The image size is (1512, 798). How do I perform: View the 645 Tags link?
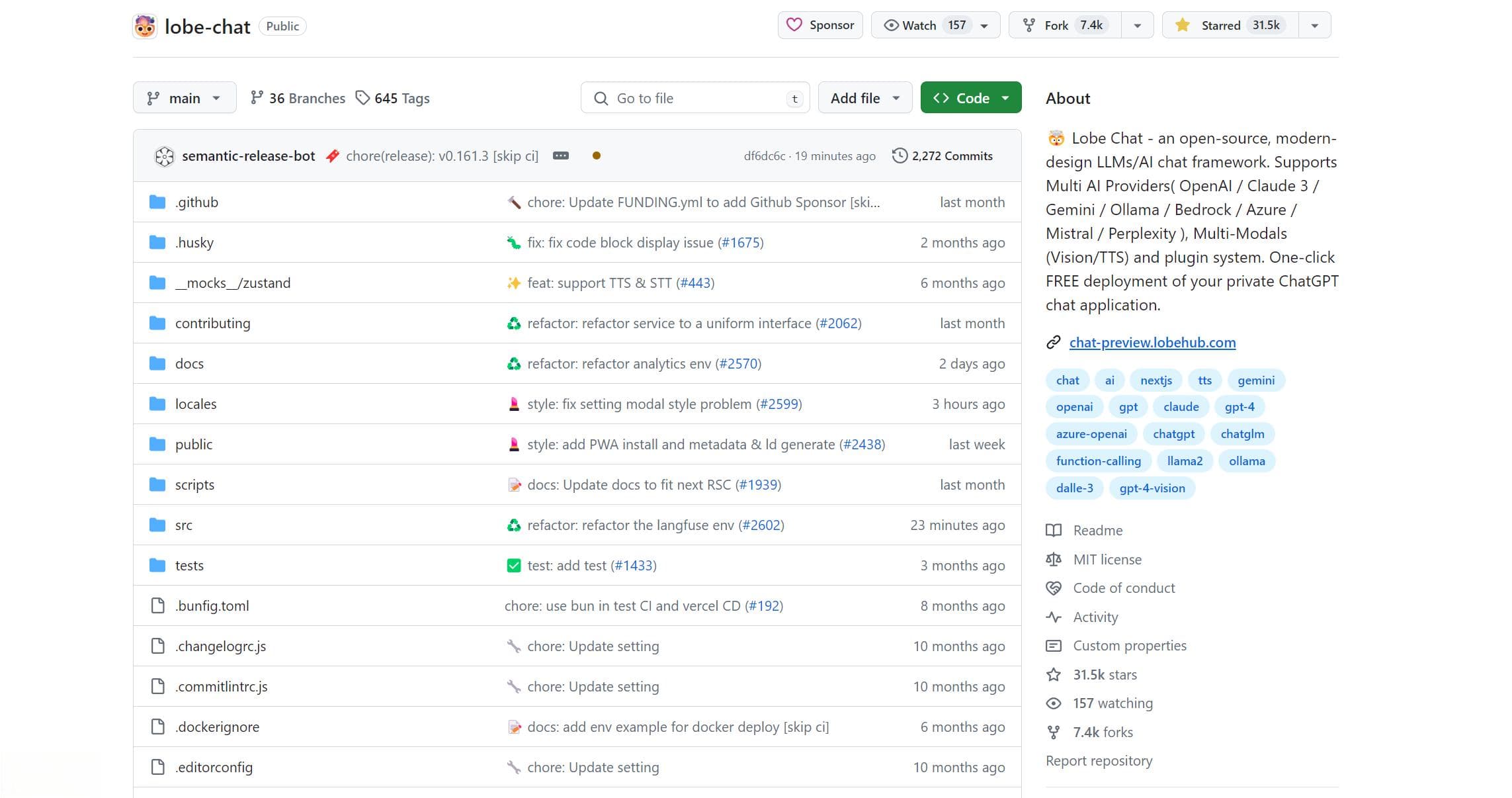pyautogui.click(x=392, y=98)
